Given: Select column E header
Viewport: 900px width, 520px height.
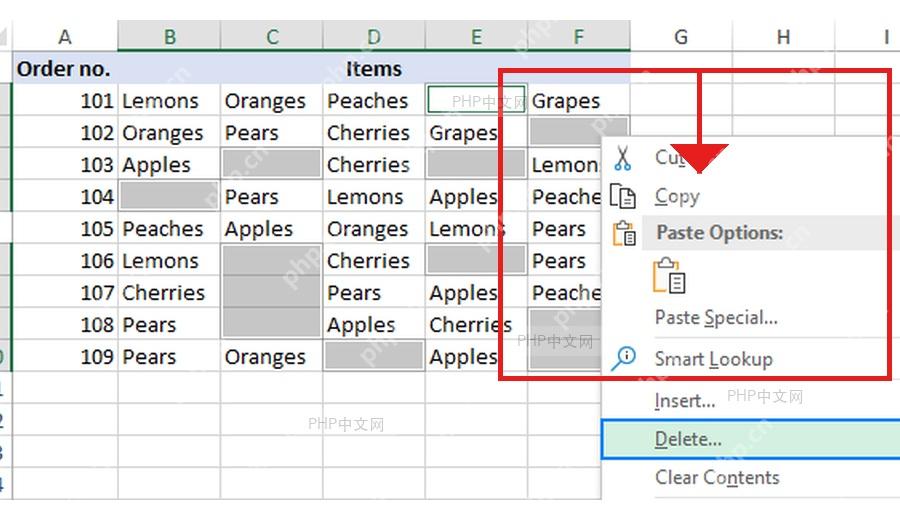Looking at the screenshot, I should pos(476,37).
